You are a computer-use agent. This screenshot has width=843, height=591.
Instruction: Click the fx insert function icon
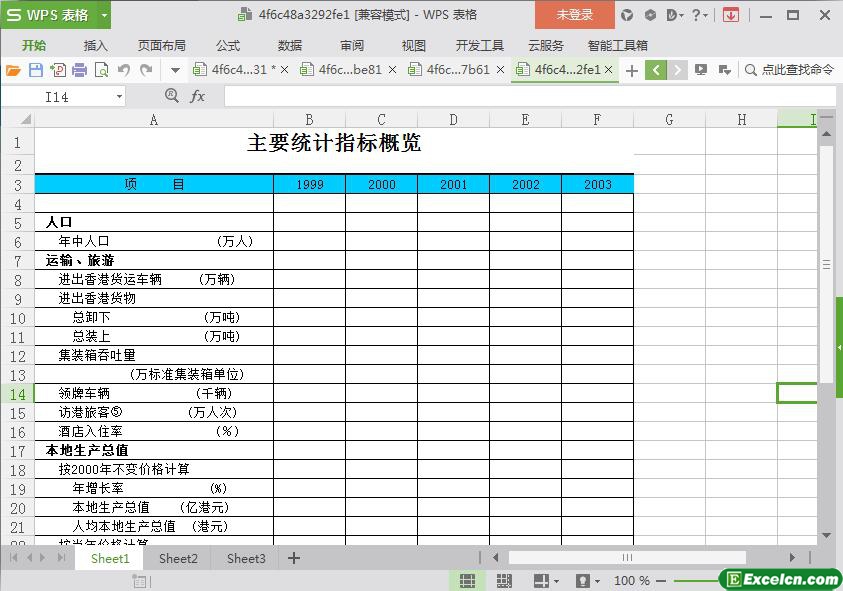(197, 96)
